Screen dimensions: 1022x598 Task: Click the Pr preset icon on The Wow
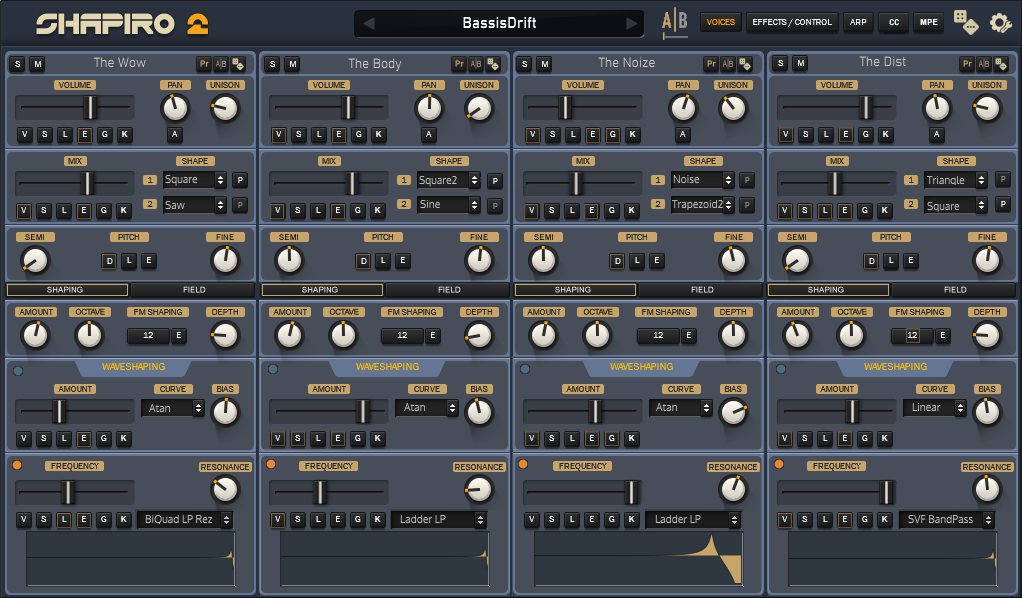tap(204, 64)
